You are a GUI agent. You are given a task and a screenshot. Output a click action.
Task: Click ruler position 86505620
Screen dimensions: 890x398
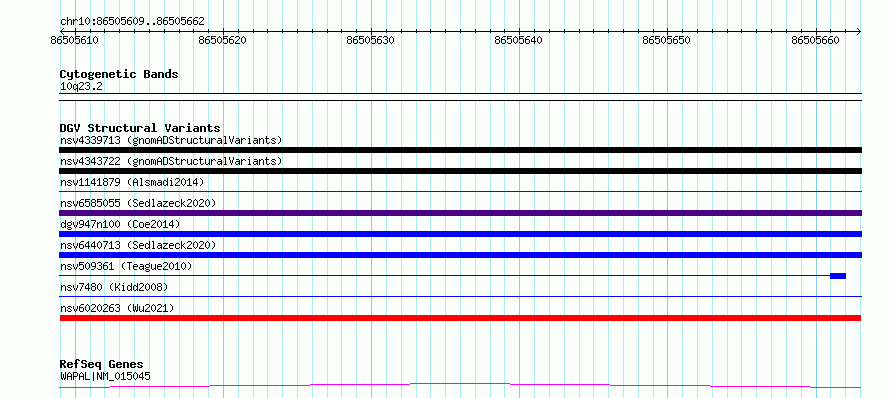(223, 40)
